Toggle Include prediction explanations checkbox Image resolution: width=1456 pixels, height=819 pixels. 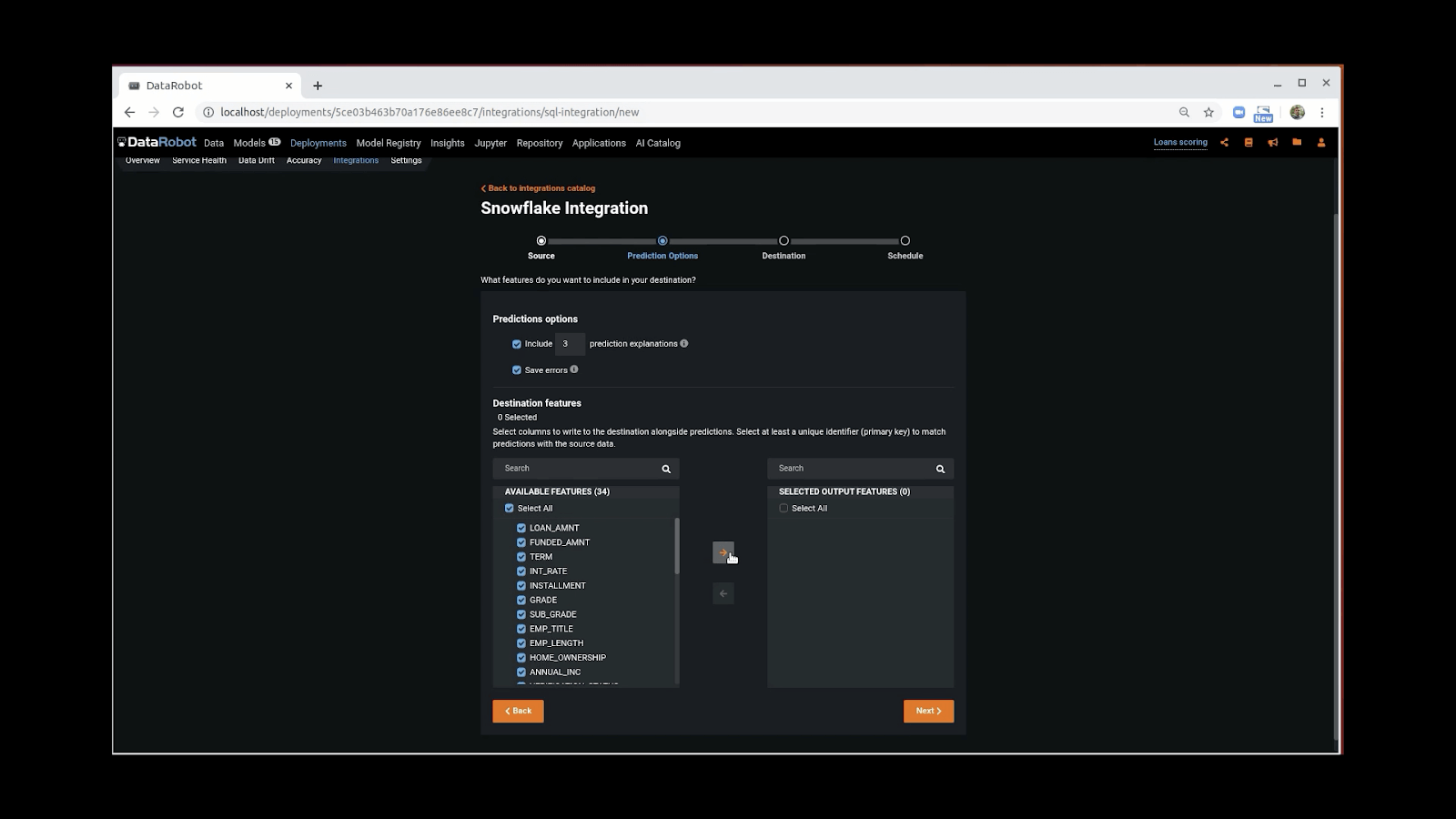[517, 344]
